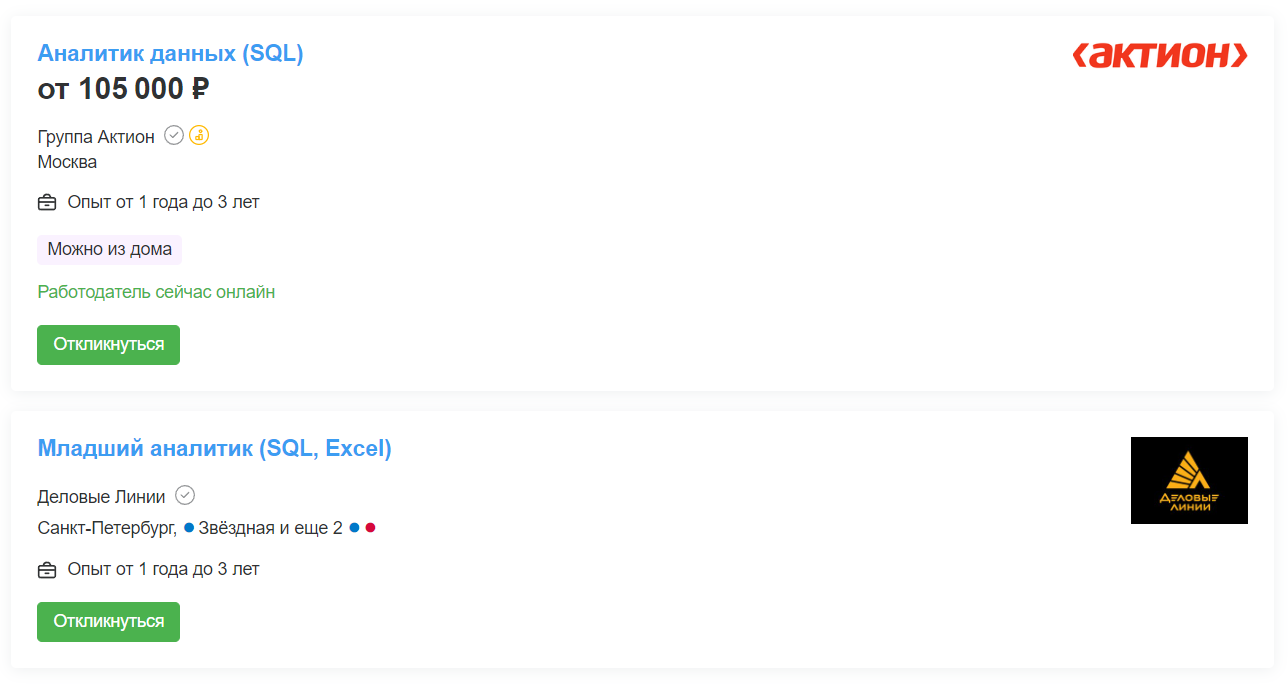Screen dimensions: 1288x685
Task: Open the Деловые Линии logo image
Action: [1189, 480]
